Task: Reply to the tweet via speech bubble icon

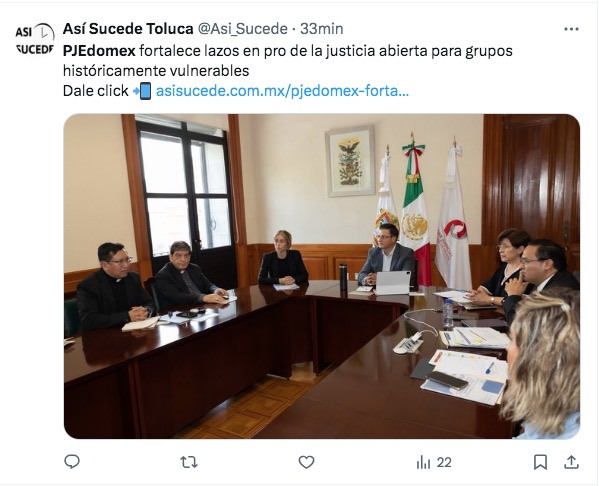Action: click(72, 462)
